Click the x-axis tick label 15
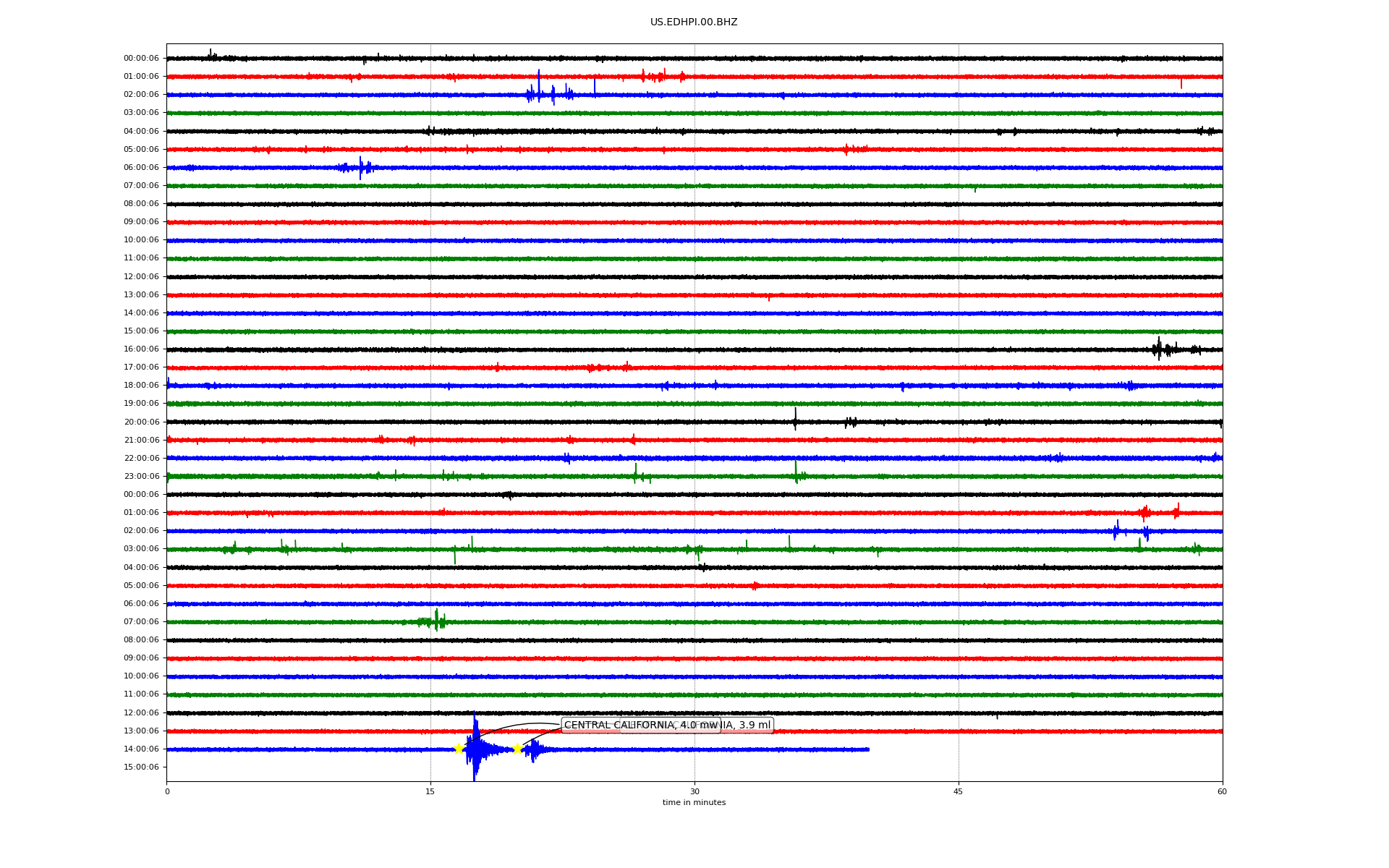Viewport: 1389px width, 868px height. tap(430, 791)
